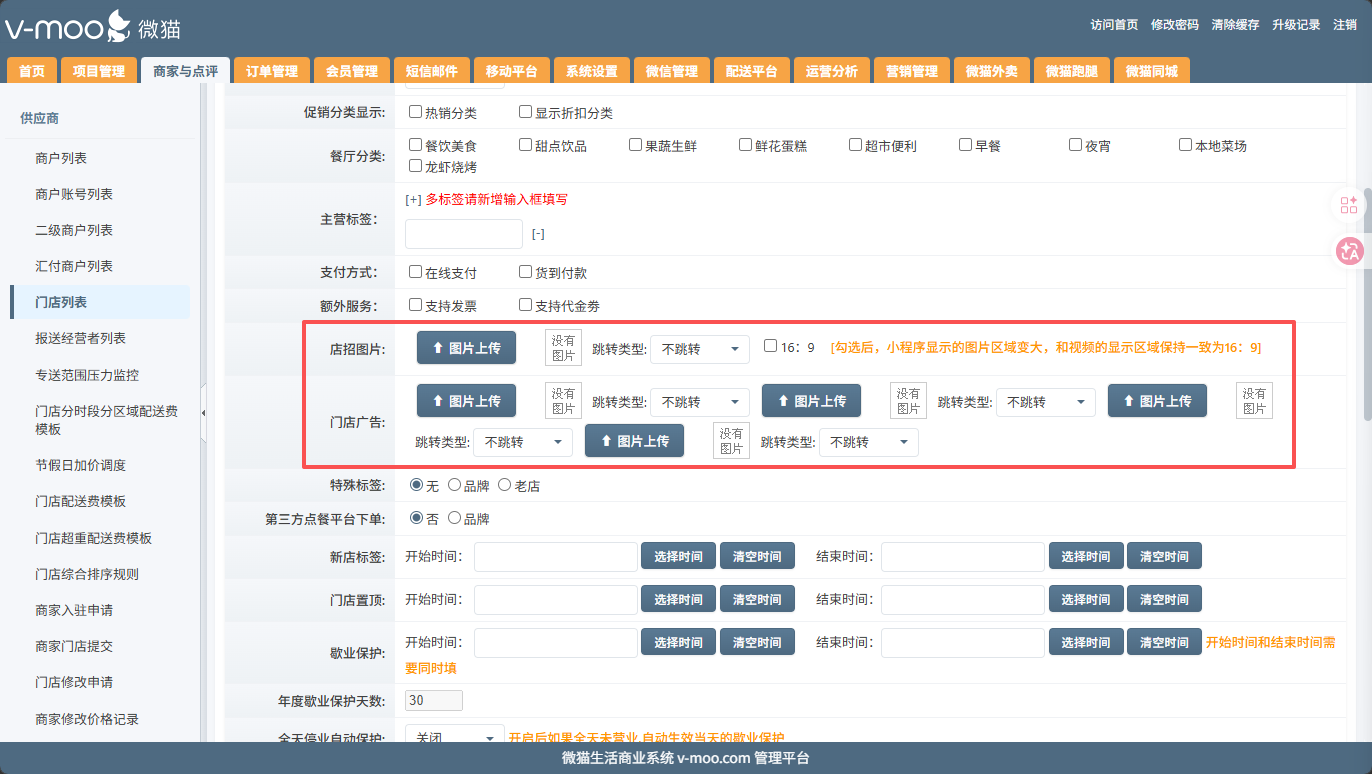Collapse the left sidebar with arrow handle

point(204,412)
